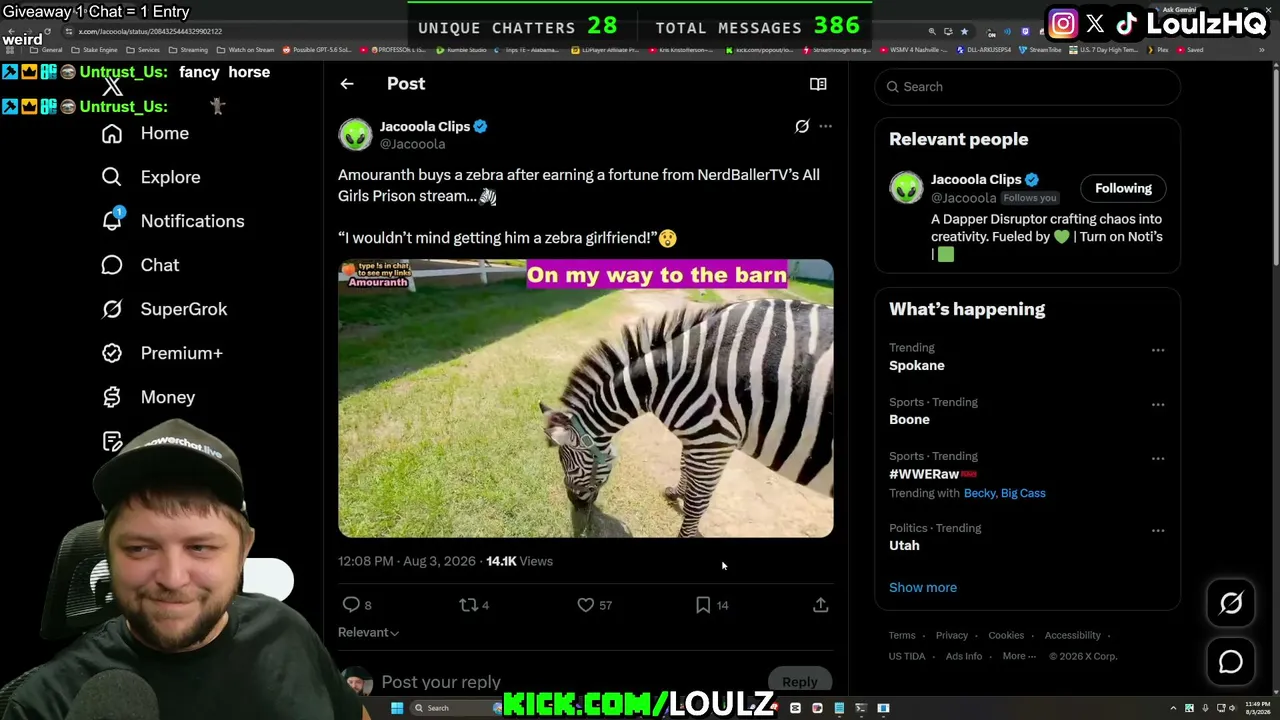Go back with the Post header arrow
Image resolution: width=1280 pixels, height=720 pixels.
coord(347,84)
